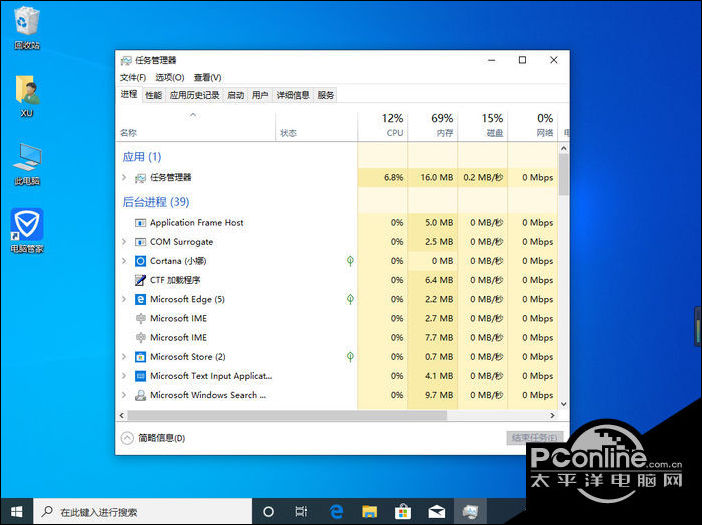Open Task View on the taskbar

(301, 512)
